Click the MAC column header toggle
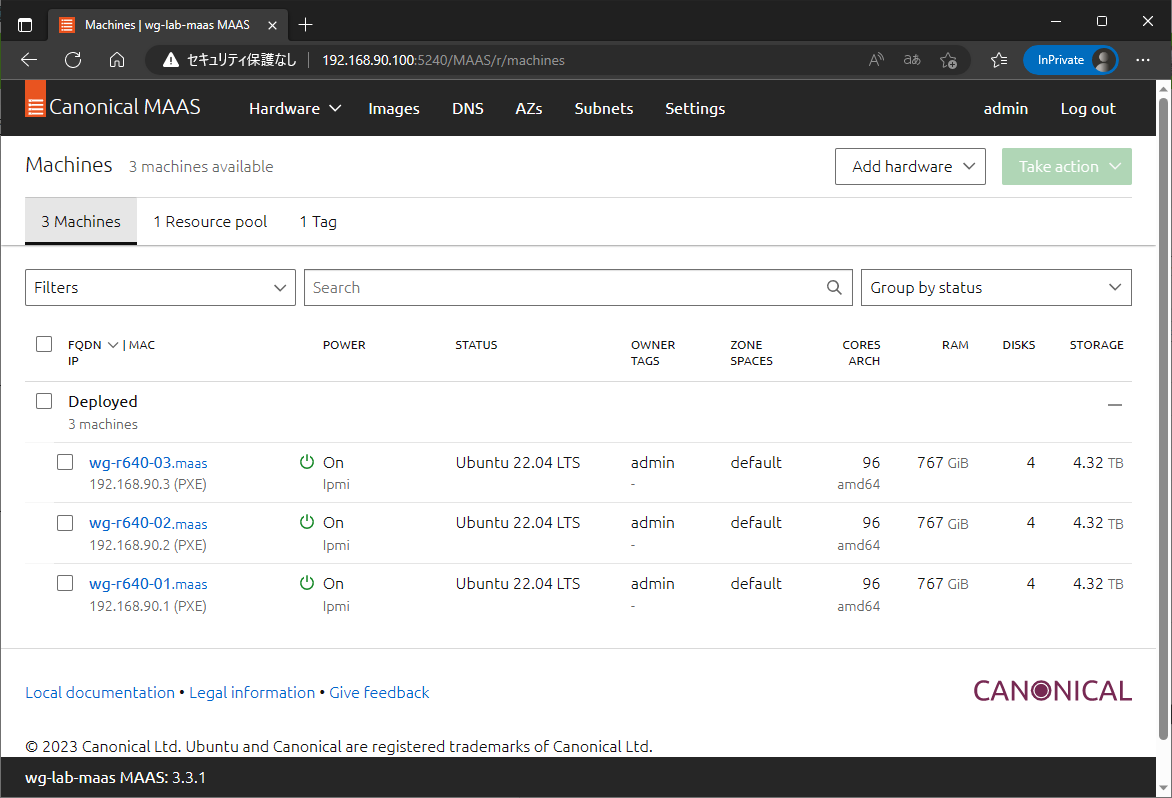The height and width of the screenshot is (798, 1172). click(x=142, y=344)
